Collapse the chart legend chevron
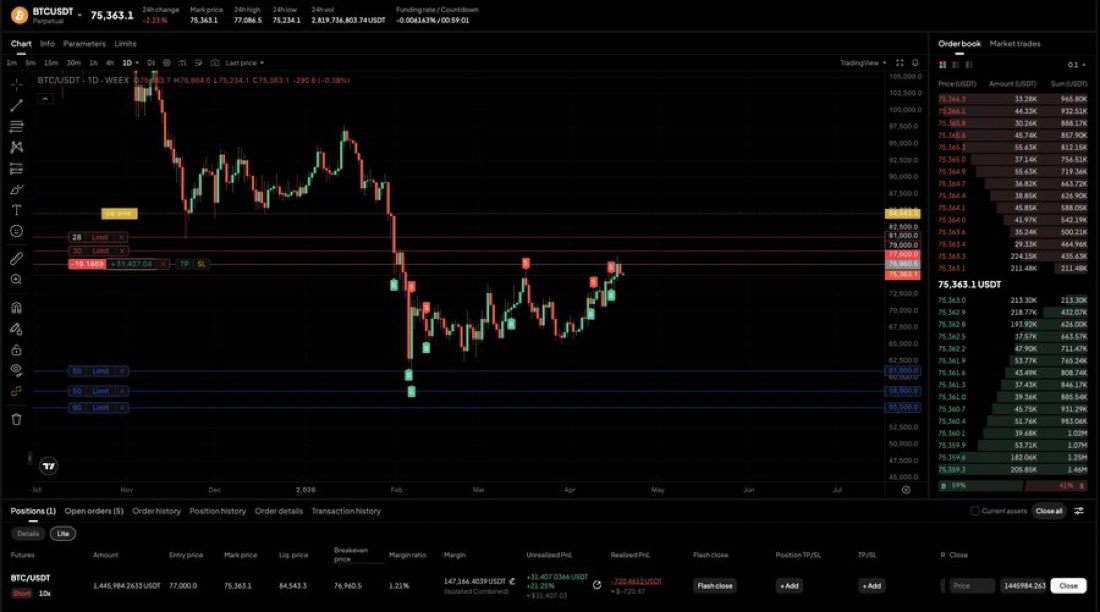 point(44,99)
